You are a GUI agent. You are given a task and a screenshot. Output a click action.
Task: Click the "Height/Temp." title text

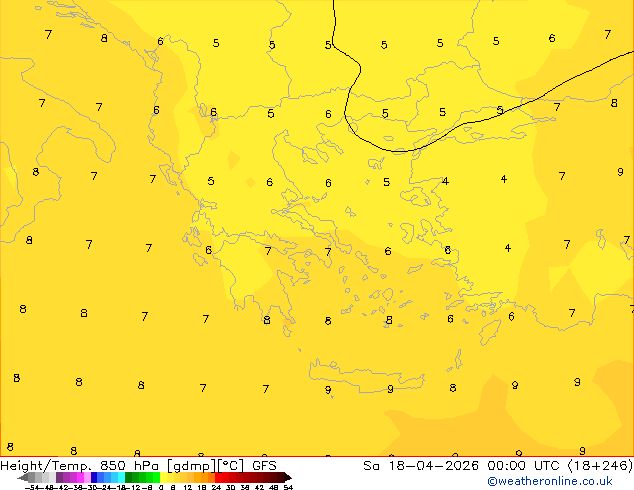[46, 466]
